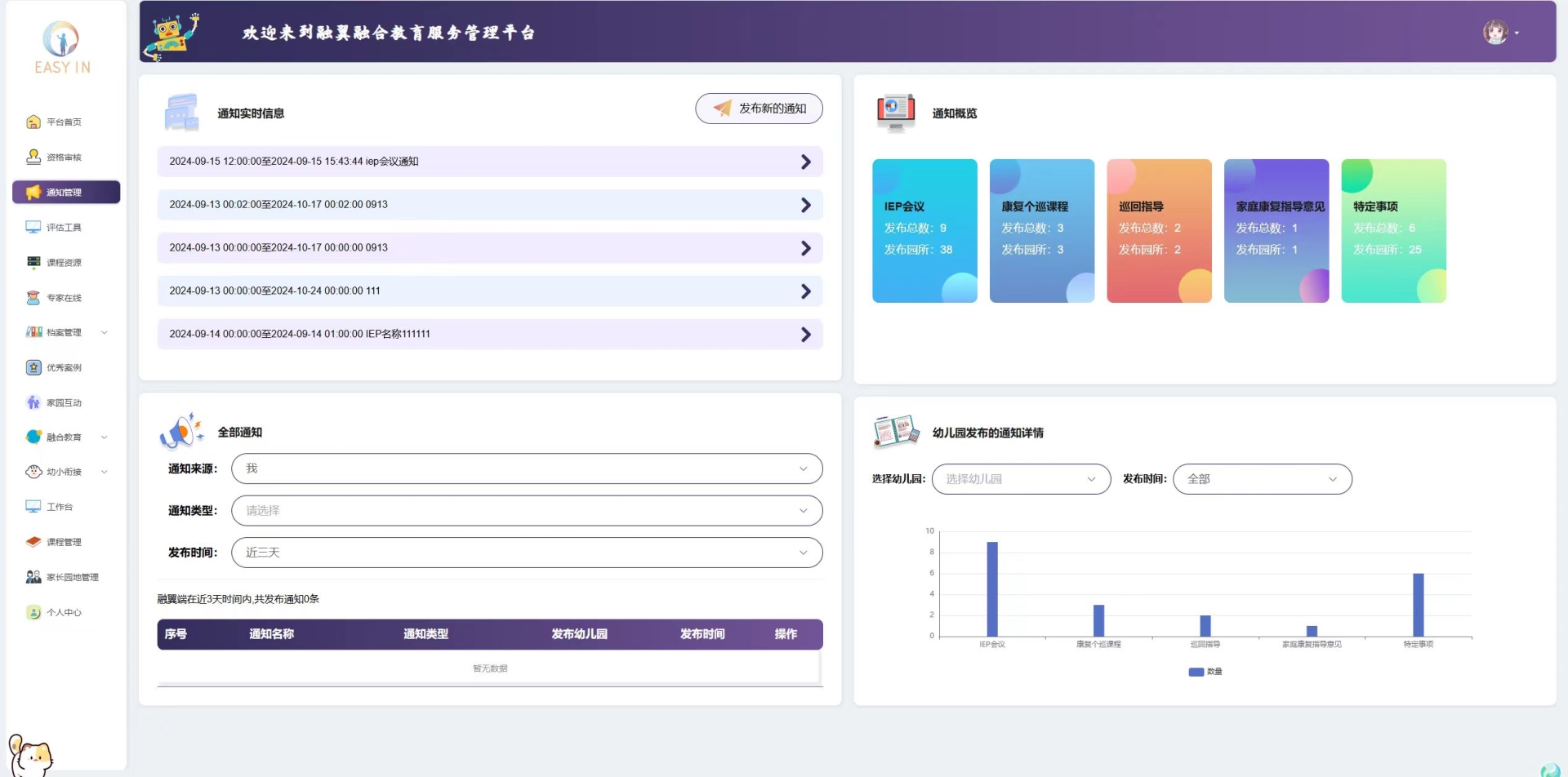Click the 个人中心 profile icon
The image size is (1568, 777).
[33, 613]
